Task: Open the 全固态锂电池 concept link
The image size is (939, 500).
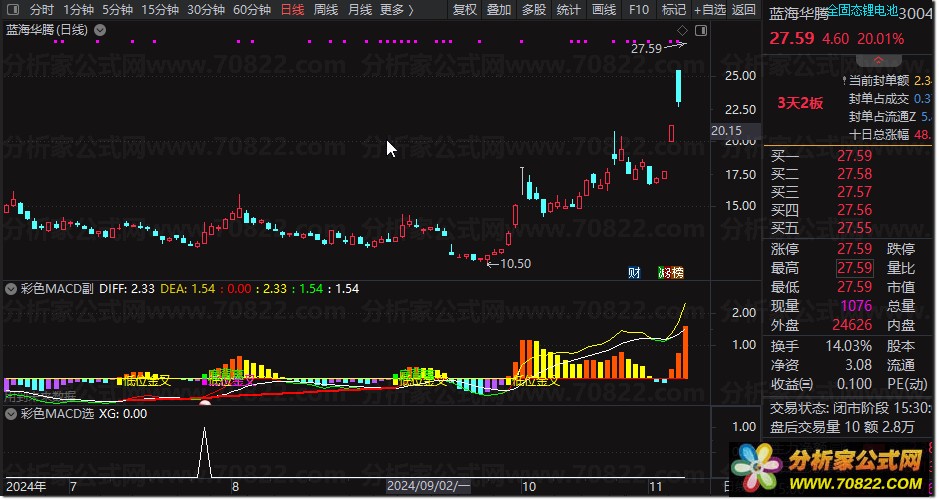Action: click(x=864, y=10)
